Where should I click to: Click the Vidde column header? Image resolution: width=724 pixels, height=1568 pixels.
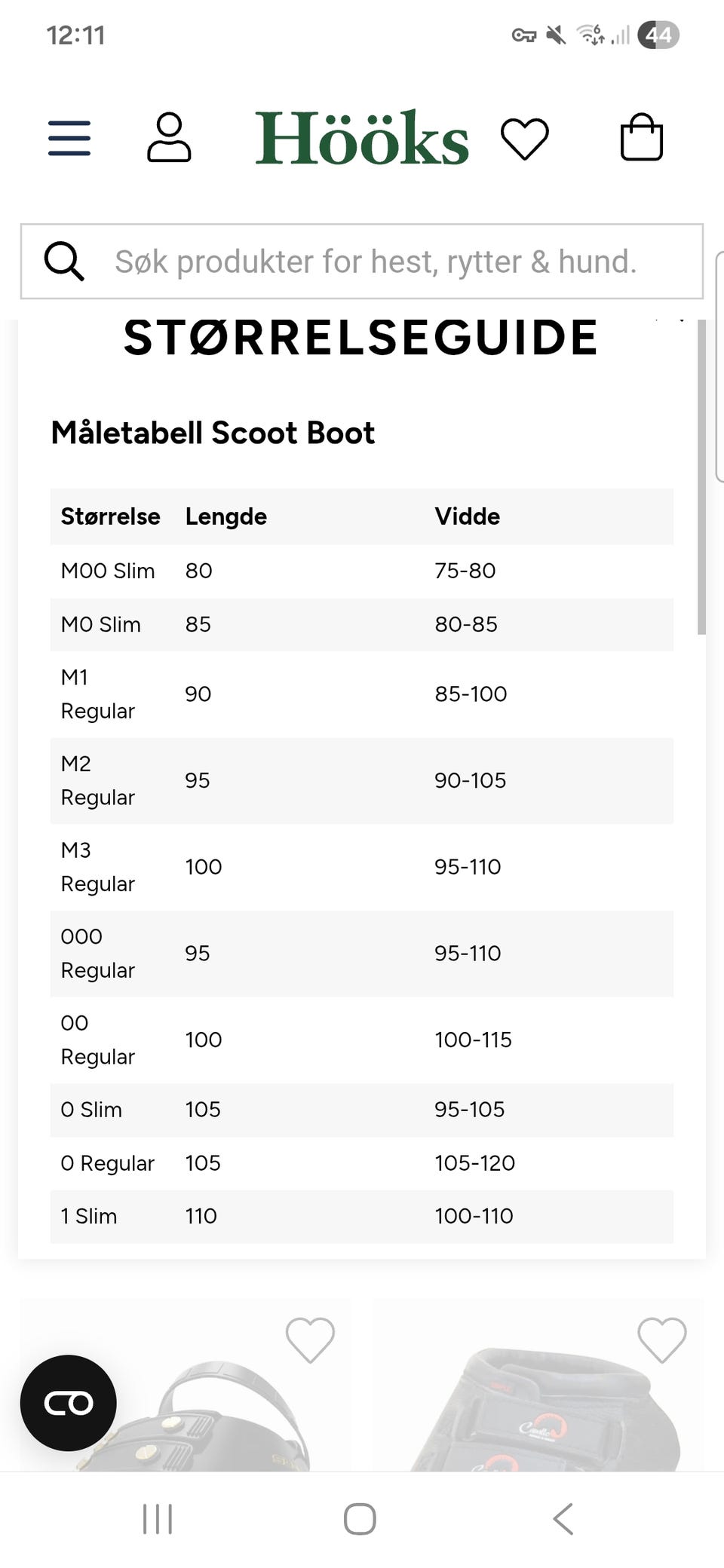coord(468,516)
